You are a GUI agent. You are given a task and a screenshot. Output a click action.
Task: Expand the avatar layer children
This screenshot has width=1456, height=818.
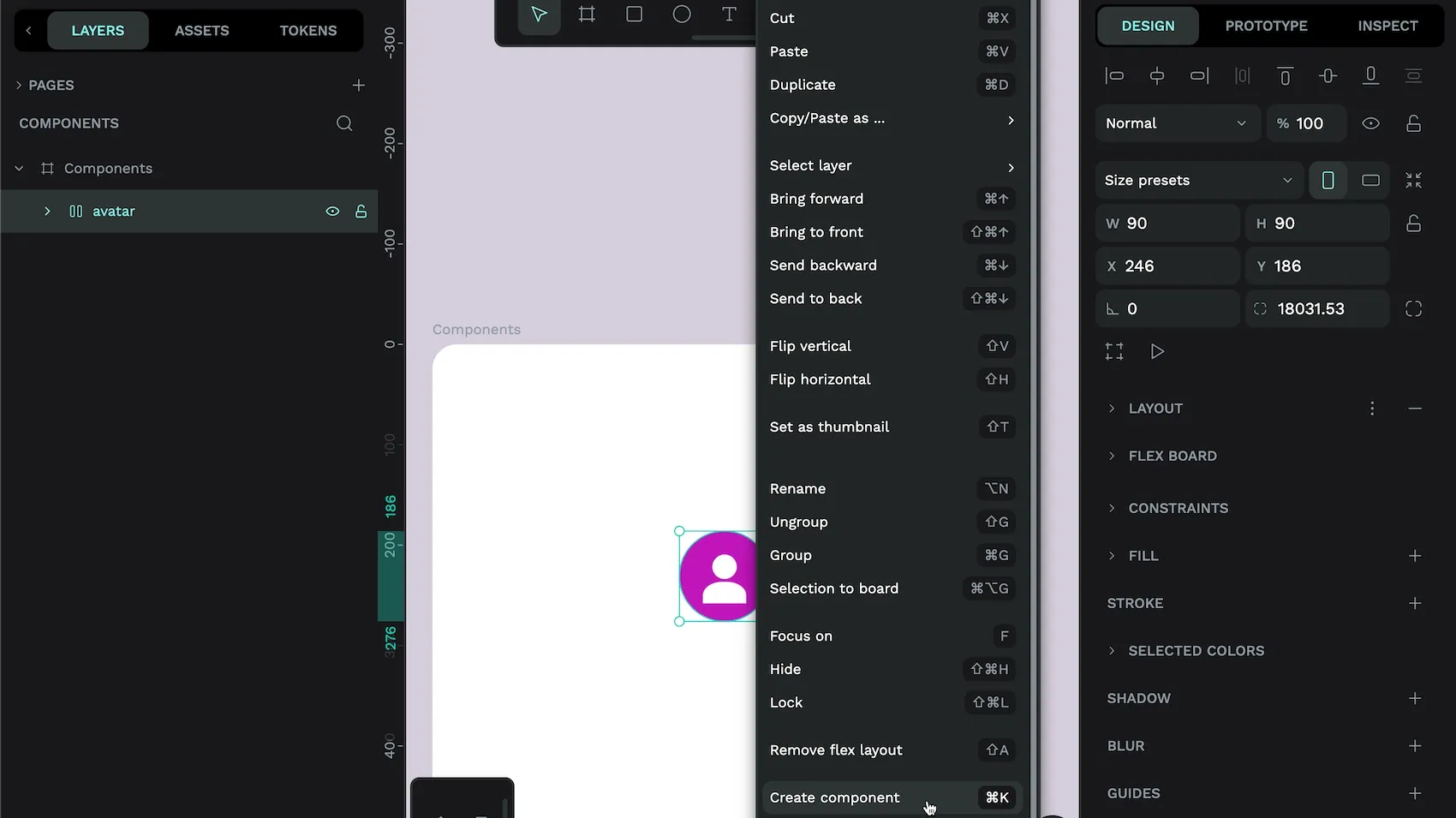(x=47, y=212)
